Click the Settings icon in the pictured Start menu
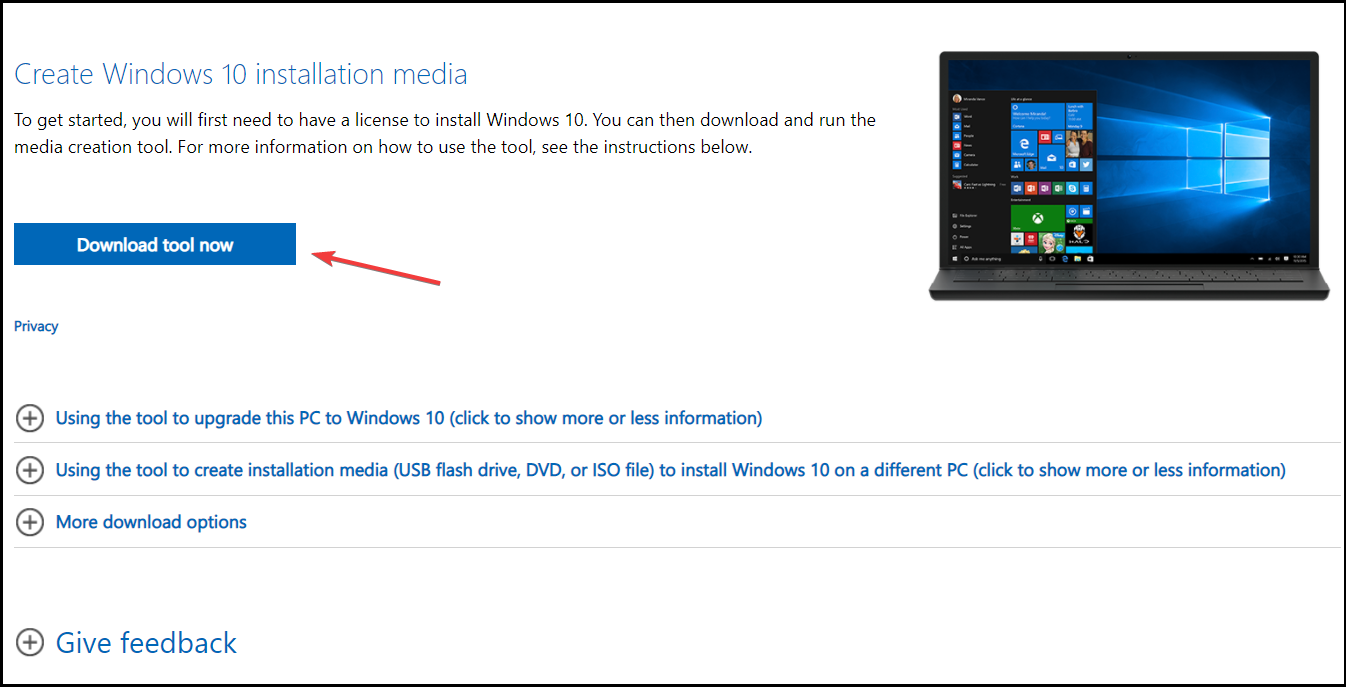Image resolution: width=1346 pixels, height=687 pixels. tap(953, 226)
